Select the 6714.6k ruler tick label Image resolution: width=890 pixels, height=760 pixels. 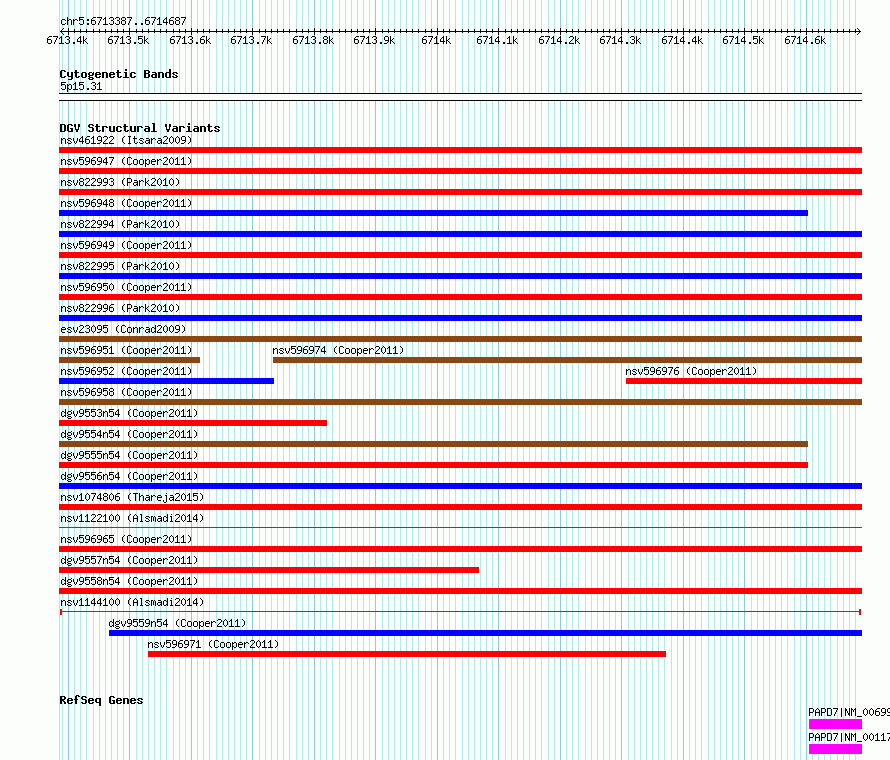805,40
